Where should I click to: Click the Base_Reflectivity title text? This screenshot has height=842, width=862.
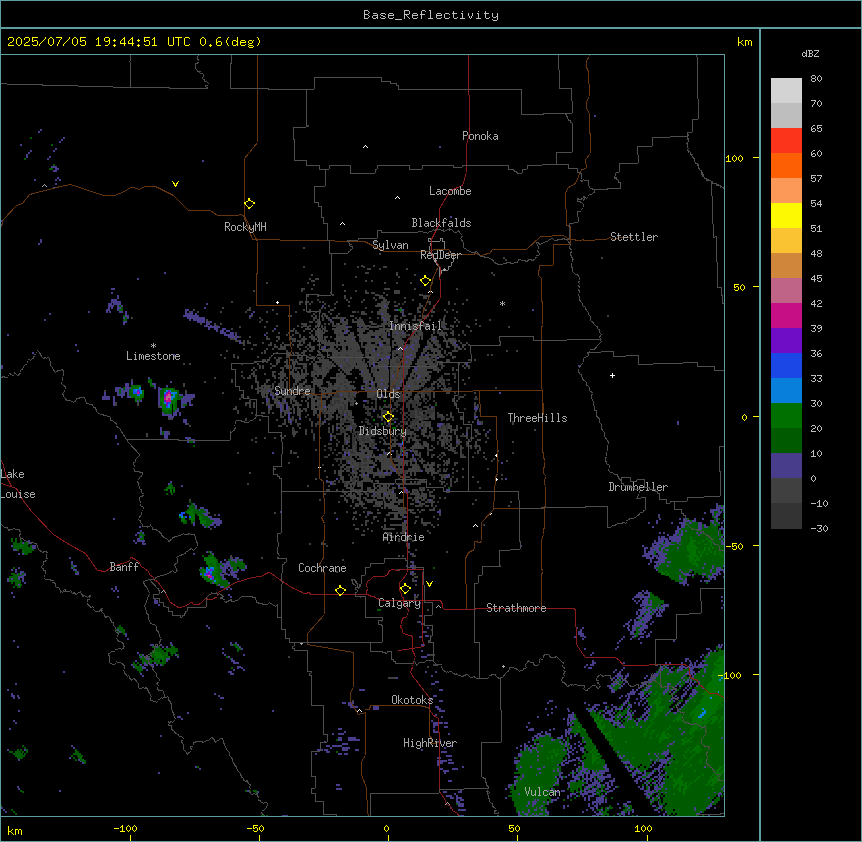pyautogui.click(x=431, y=15)
